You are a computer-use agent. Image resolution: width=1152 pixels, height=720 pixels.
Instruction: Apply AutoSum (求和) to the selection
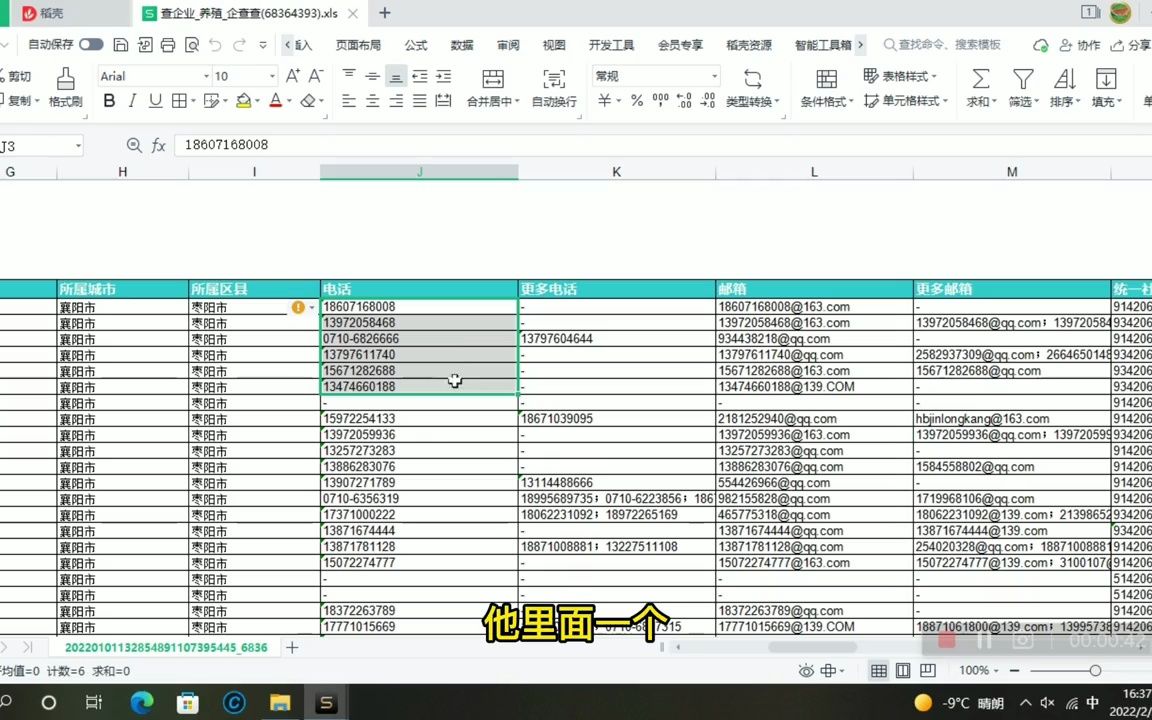pyautogui.click(x=979, y=88)
